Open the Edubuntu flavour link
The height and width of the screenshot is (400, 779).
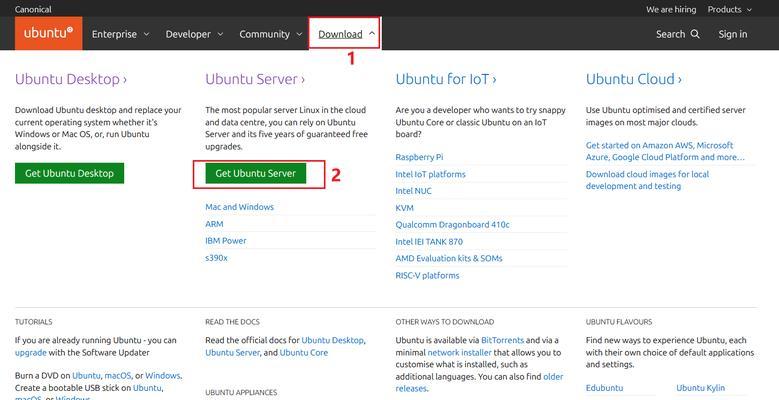click(x=604, y=388)
